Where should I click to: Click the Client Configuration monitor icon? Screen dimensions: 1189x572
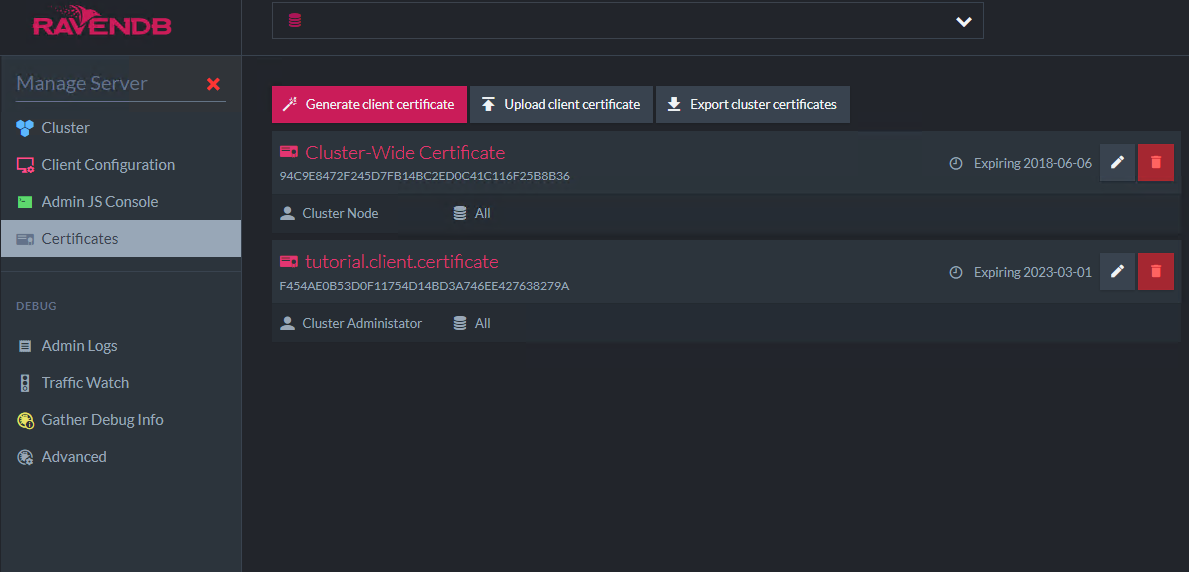25,165
